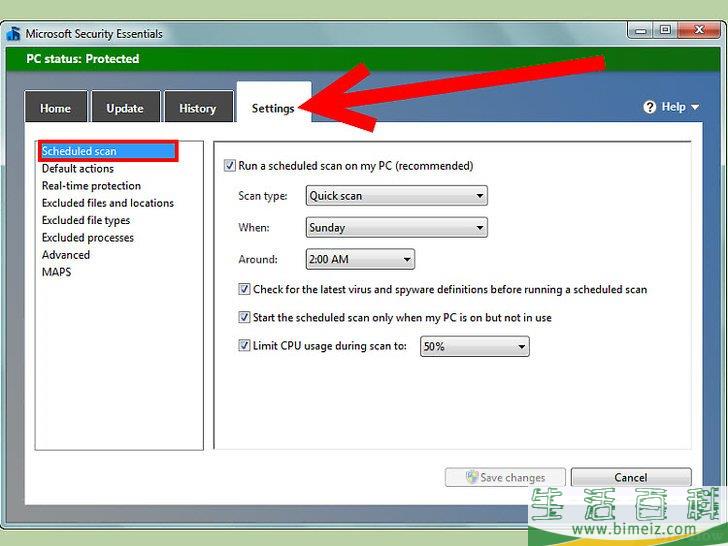Open the History tab
728x546 pixels.
[198, 107]
